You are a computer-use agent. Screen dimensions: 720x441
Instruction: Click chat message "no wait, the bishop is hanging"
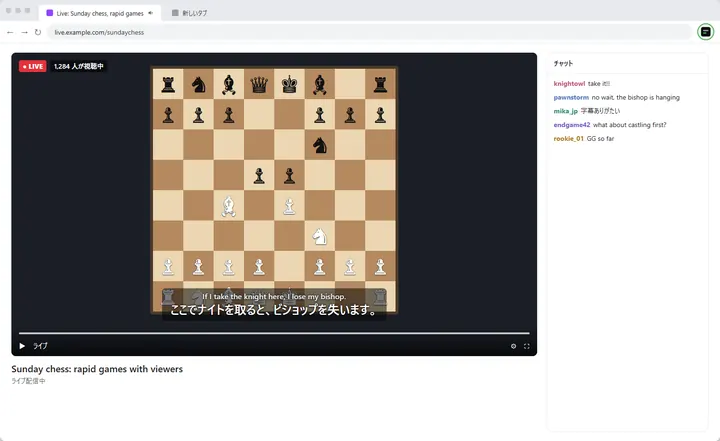click(636, 97)
